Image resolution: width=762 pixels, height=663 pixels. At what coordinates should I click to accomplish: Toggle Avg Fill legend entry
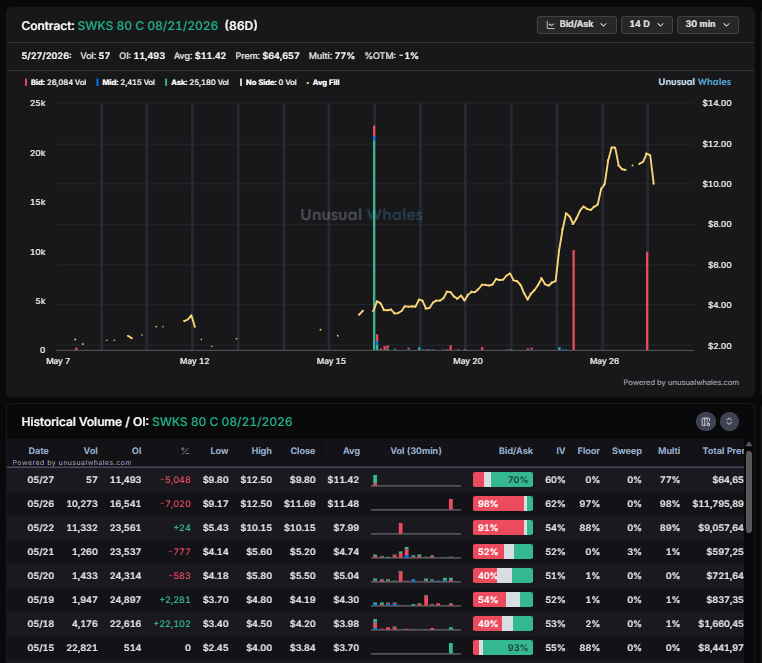pyautogui.click(x=323, y=83)
